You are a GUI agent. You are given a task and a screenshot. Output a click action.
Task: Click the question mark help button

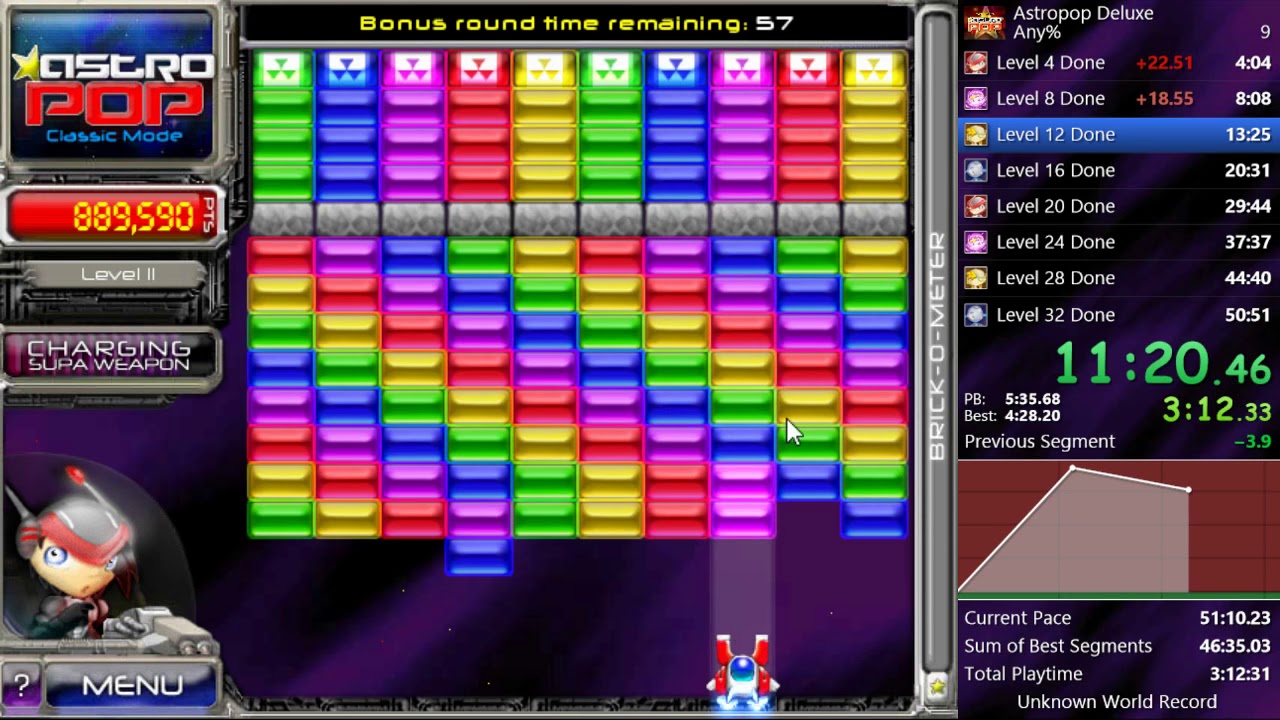click(21, 686)
